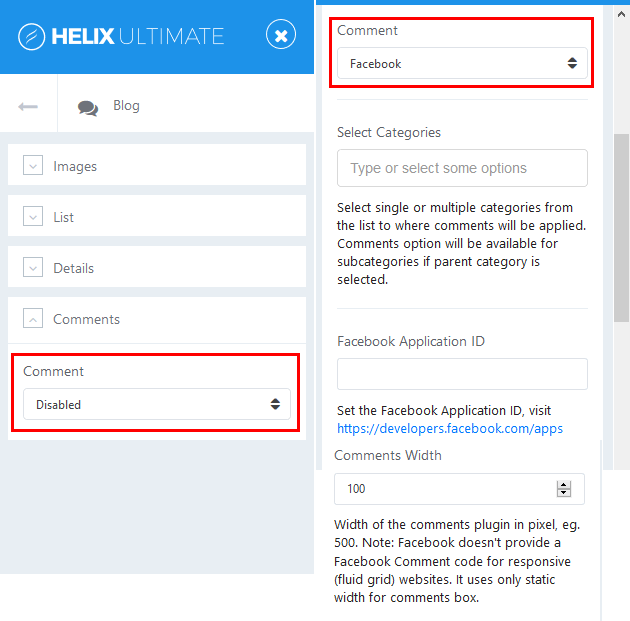Click the Select Categories options field
This screenshot has height=621, width=630.
coord(462,168)
